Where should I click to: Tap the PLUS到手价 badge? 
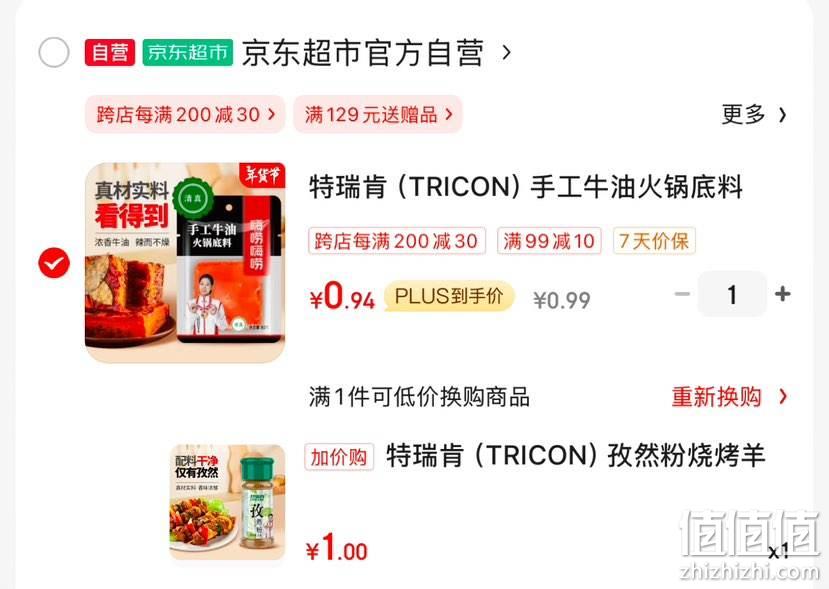pos(449,296)
